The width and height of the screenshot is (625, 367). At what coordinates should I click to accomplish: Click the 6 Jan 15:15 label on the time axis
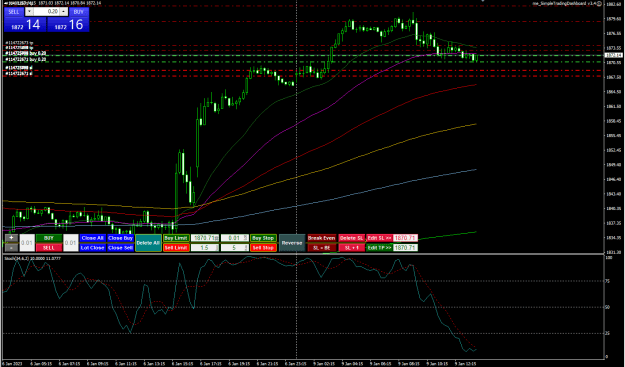pyautogui.click(x=183, y=364)
